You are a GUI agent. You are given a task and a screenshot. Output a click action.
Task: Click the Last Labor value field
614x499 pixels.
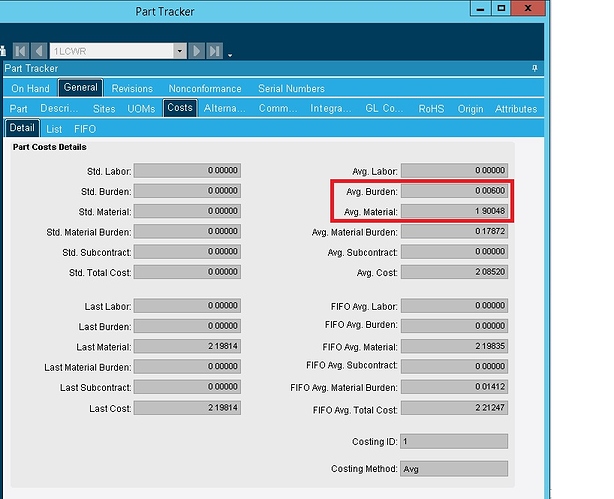click(x=187, y=306)
